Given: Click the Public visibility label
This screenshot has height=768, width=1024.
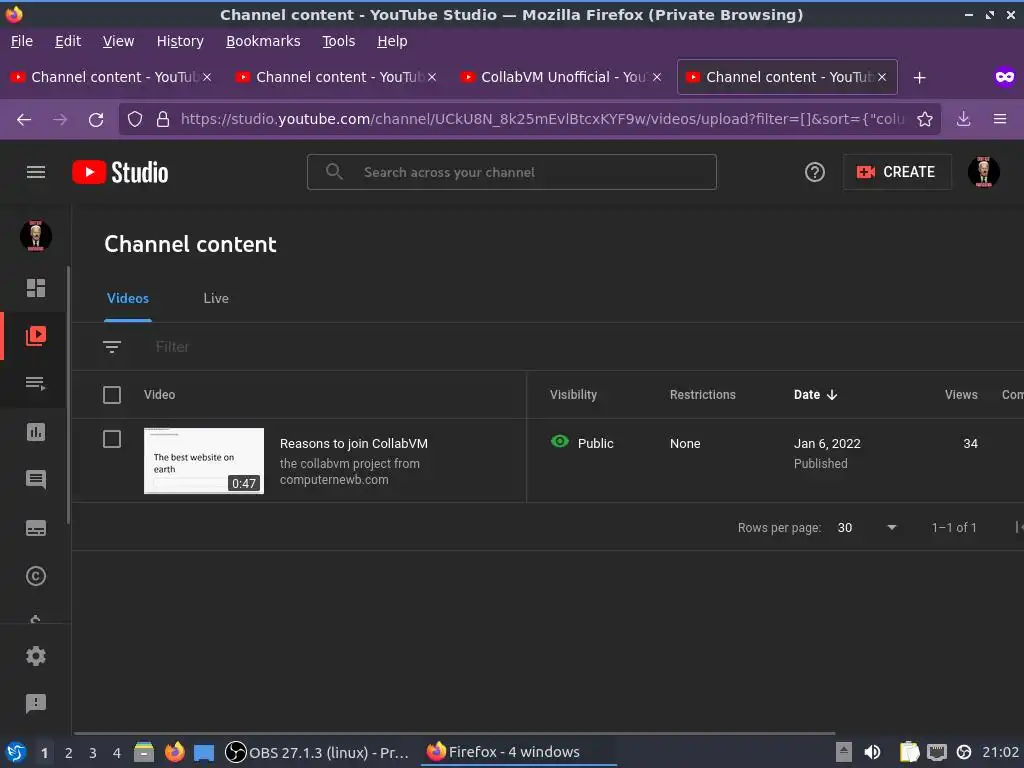Looking at the screenshot, I should [x=596, y=443].
